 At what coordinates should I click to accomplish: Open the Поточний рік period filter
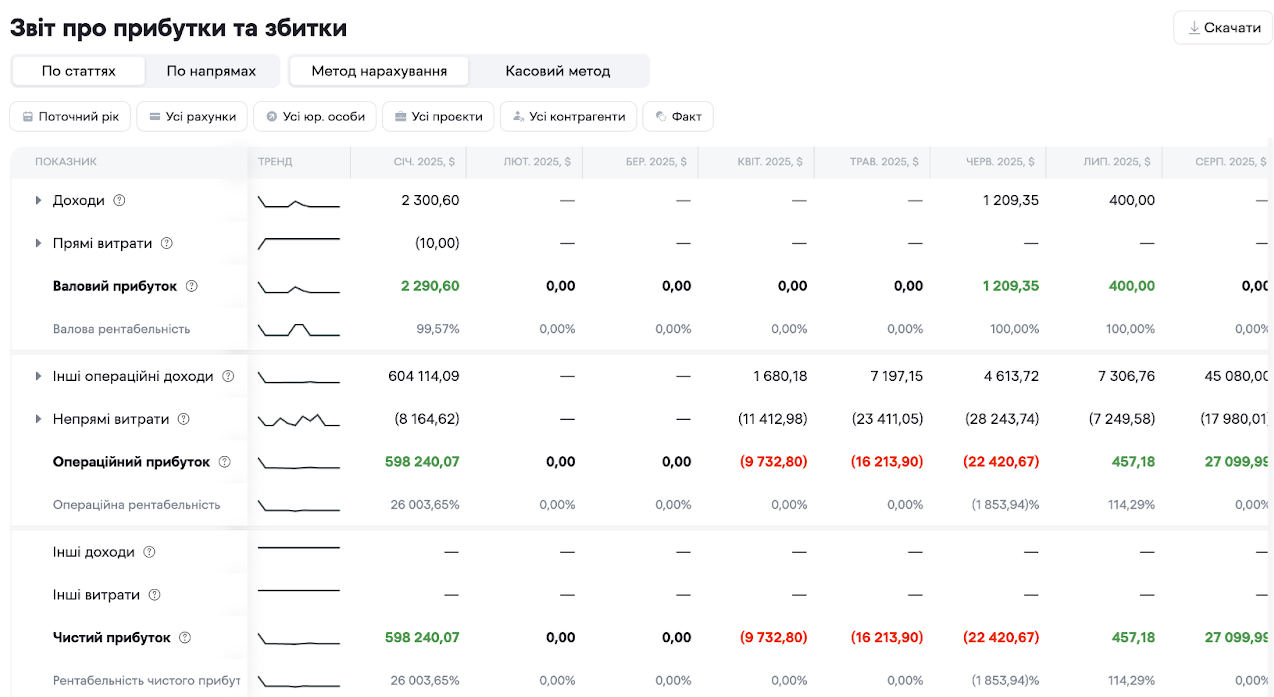70,116
